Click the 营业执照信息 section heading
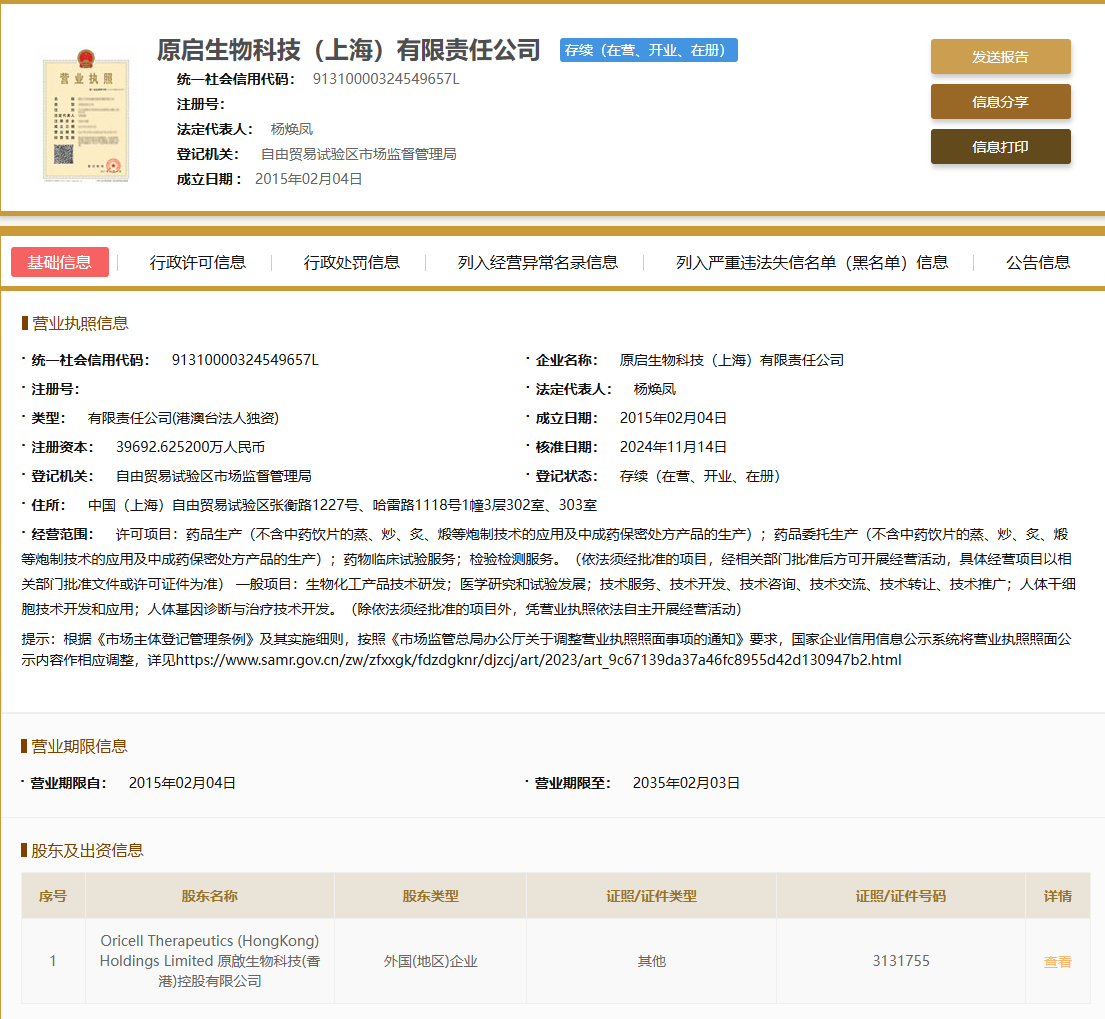Screen dimensions: 1105x1019 [x=80, y=323]
